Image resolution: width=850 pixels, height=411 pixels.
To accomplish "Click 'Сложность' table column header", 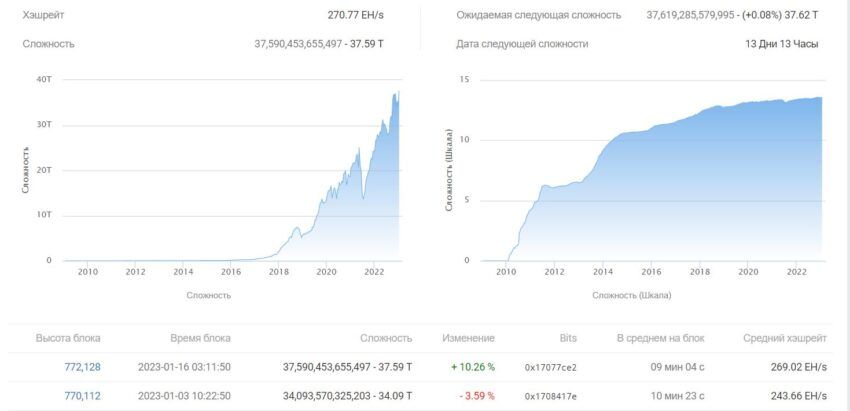I will tap(386, 338).
